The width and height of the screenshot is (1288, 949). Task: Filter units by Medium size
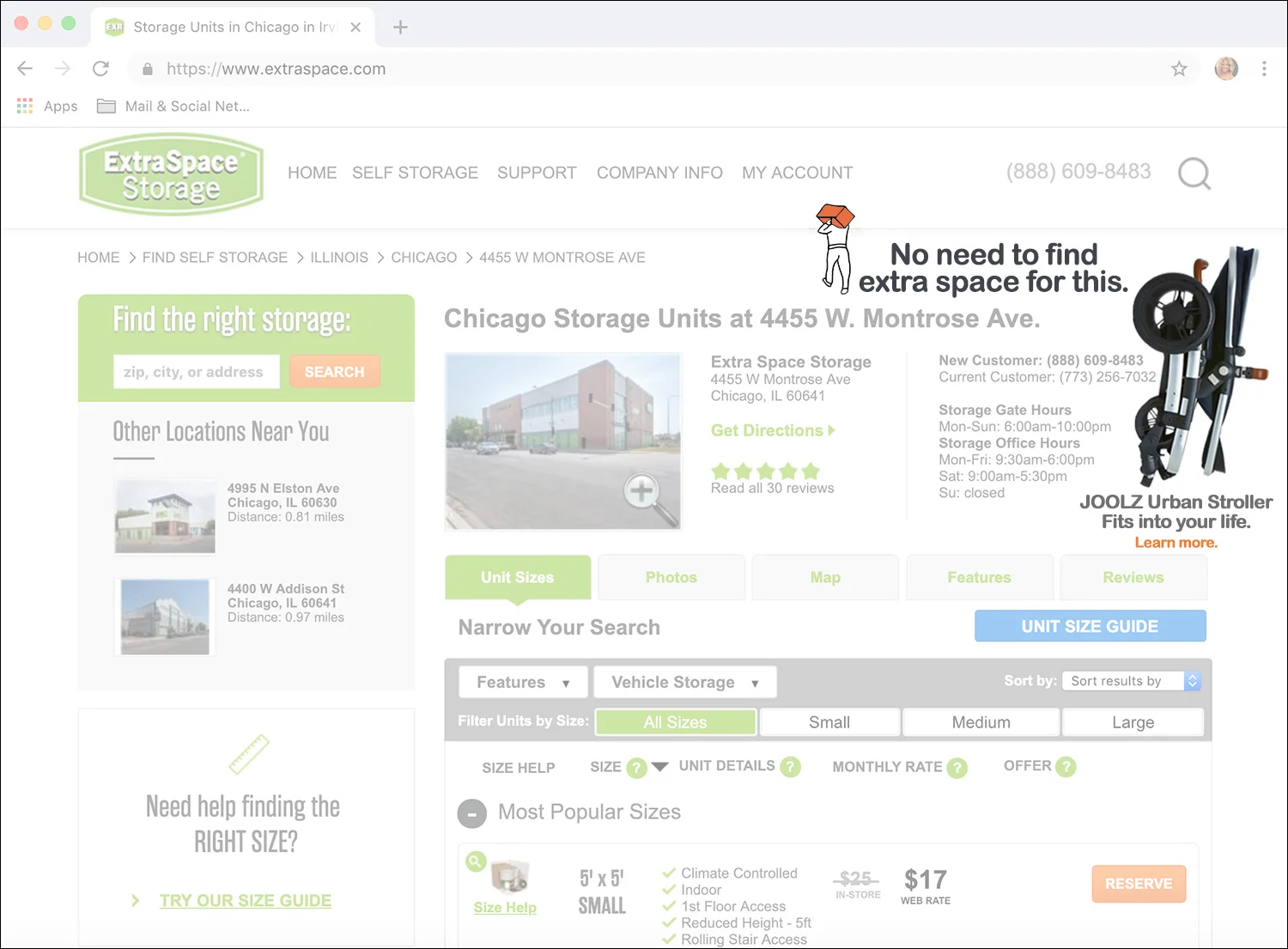point(981,722)
